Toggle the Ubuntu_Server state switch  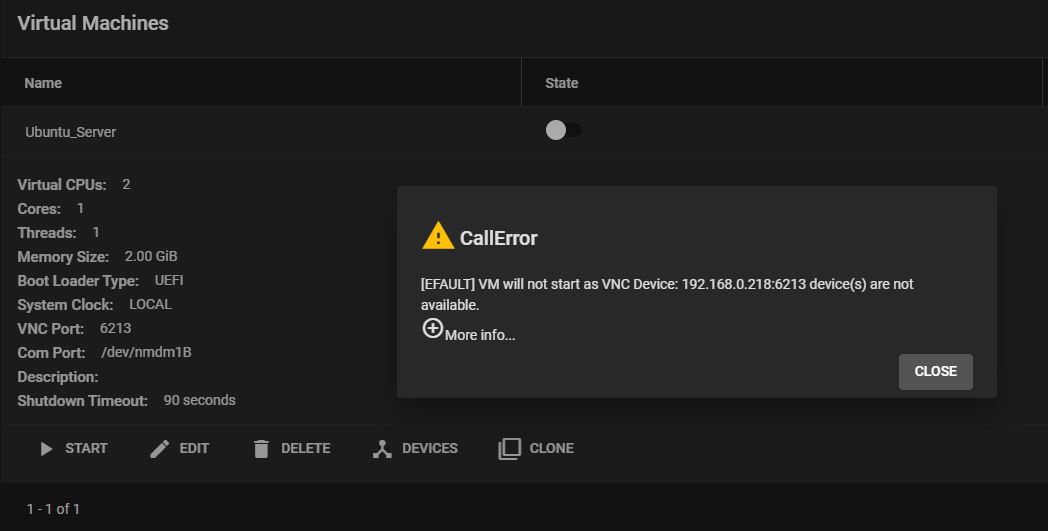click(x=563, y=130)
